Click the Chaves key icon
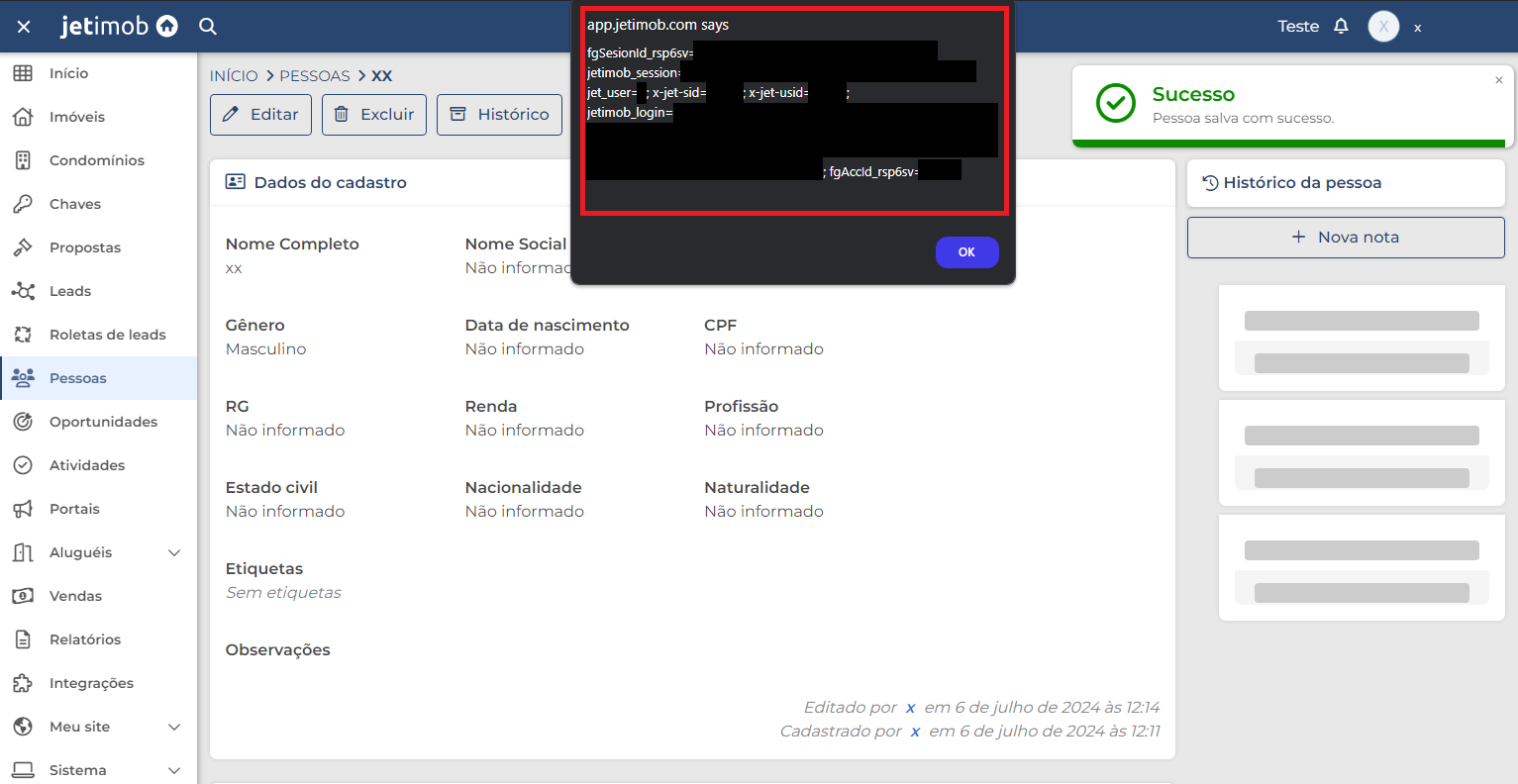 click(23, 204)
